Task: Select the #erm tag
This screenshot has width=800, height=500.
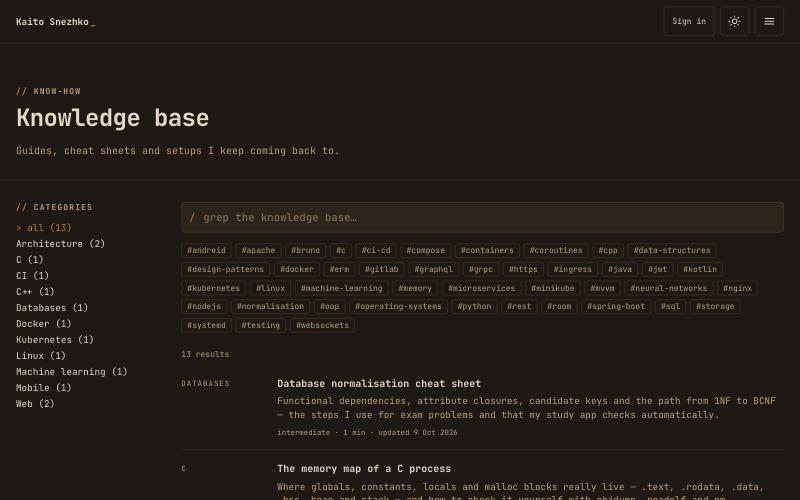Action: tap(339, 269)
